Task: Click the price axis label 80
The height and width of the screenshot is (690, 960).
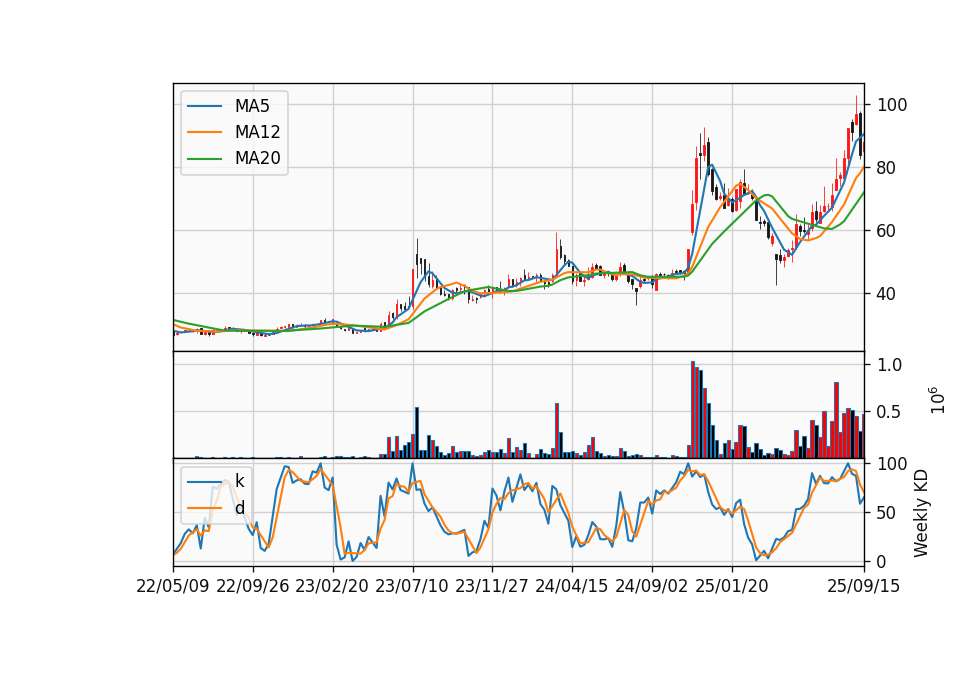Action: (x=887, y=168)
